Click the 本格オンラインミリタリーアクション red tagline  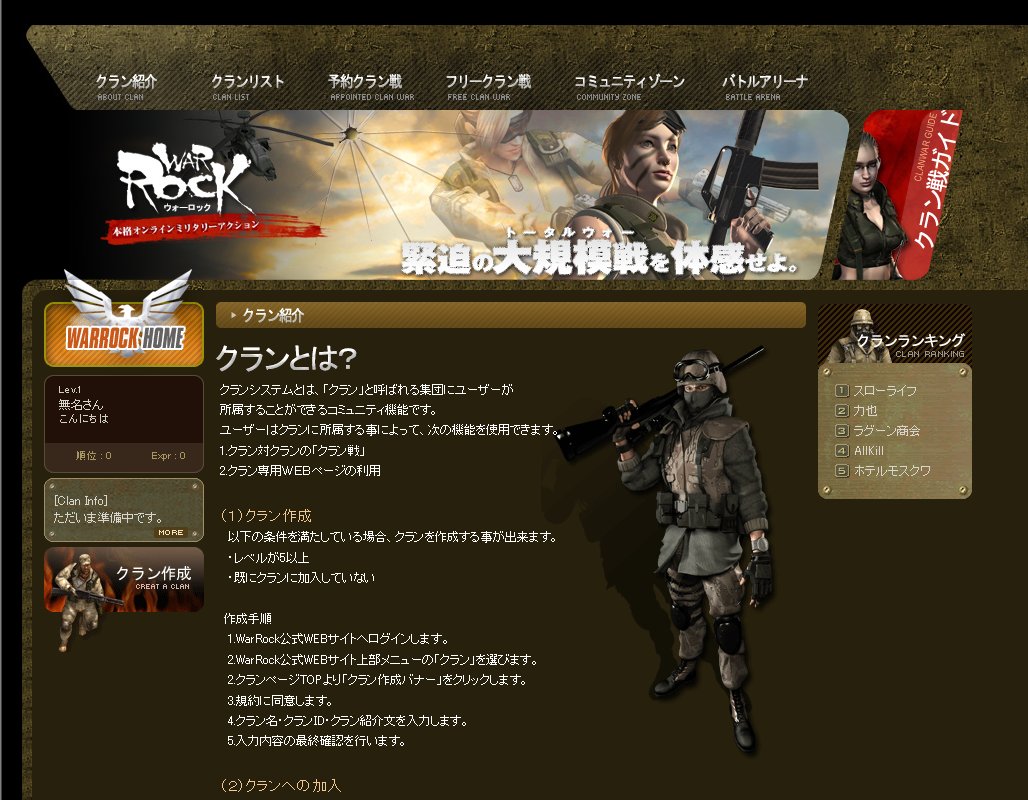pos(186,229)
